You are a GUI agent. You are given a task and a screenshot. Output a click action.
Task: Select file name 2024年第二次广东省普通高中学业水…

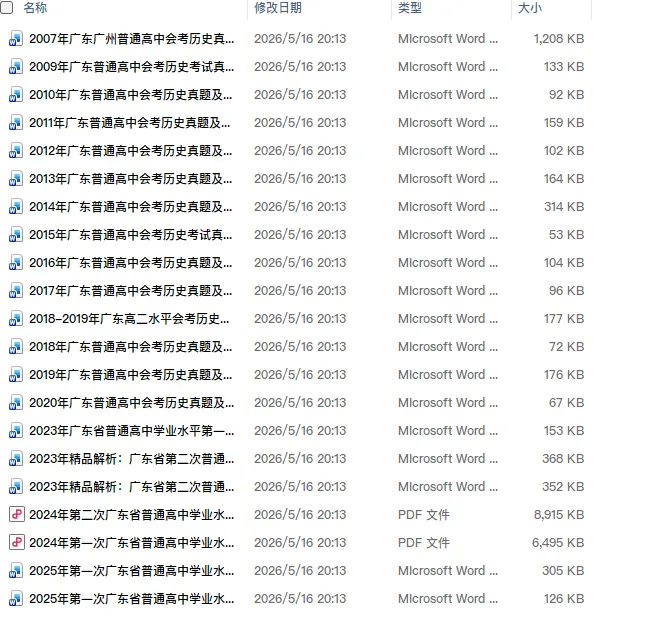[x=131, y=515]
